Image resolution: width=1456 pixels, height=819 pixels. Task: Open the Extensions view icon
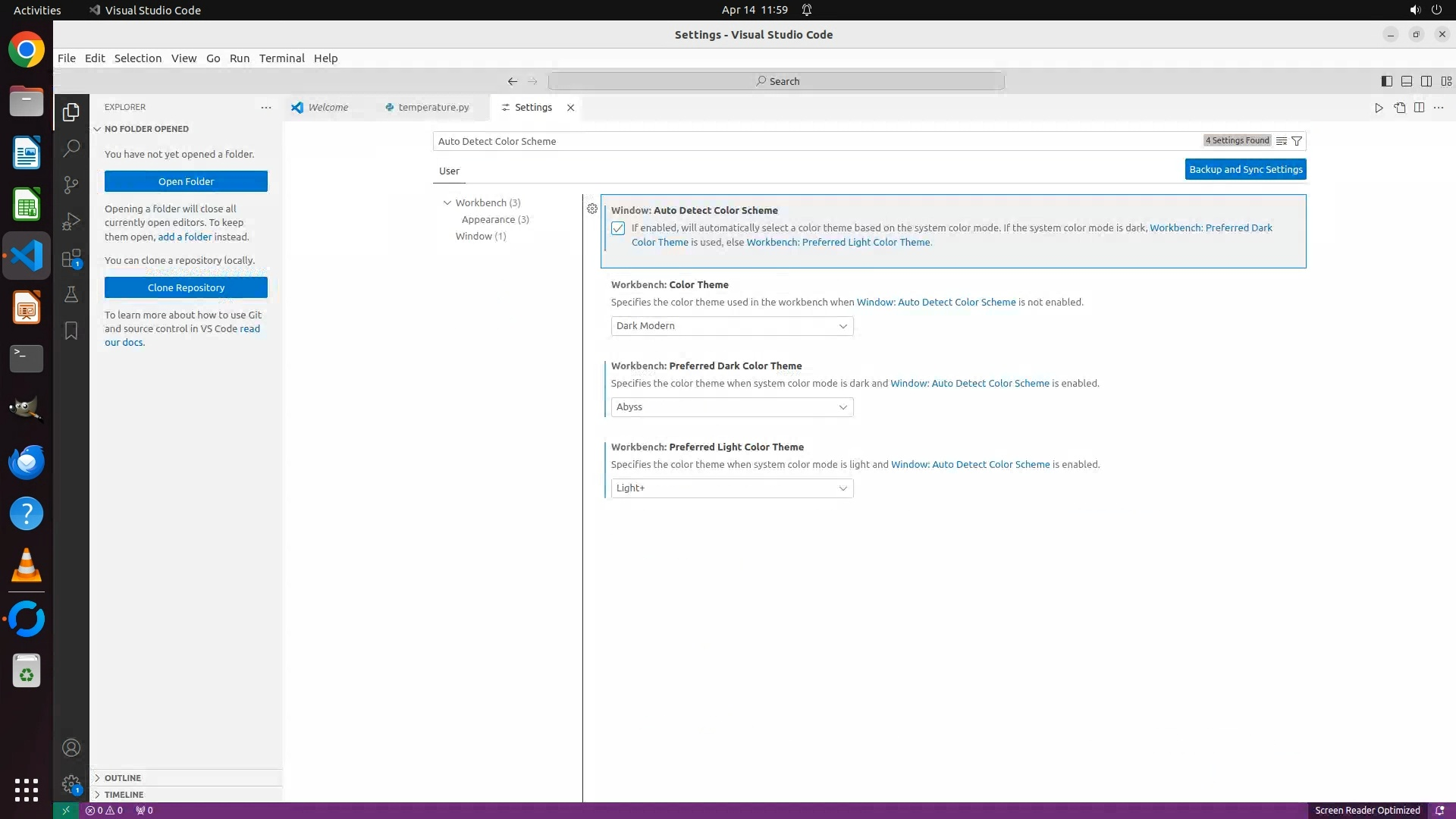(x=71, y=259)
